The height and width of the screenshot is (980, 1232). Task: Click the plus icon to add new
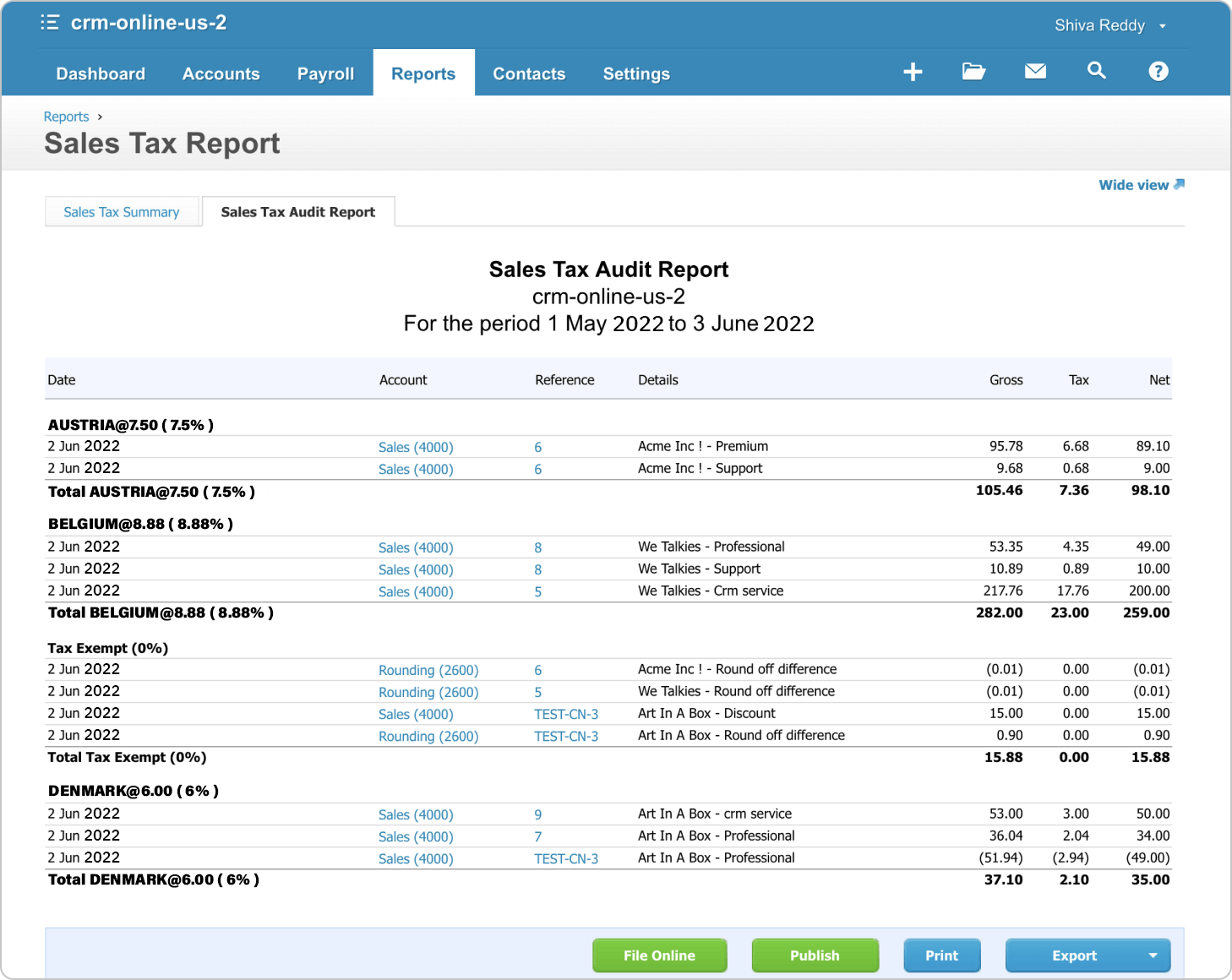tap(913, 72)
